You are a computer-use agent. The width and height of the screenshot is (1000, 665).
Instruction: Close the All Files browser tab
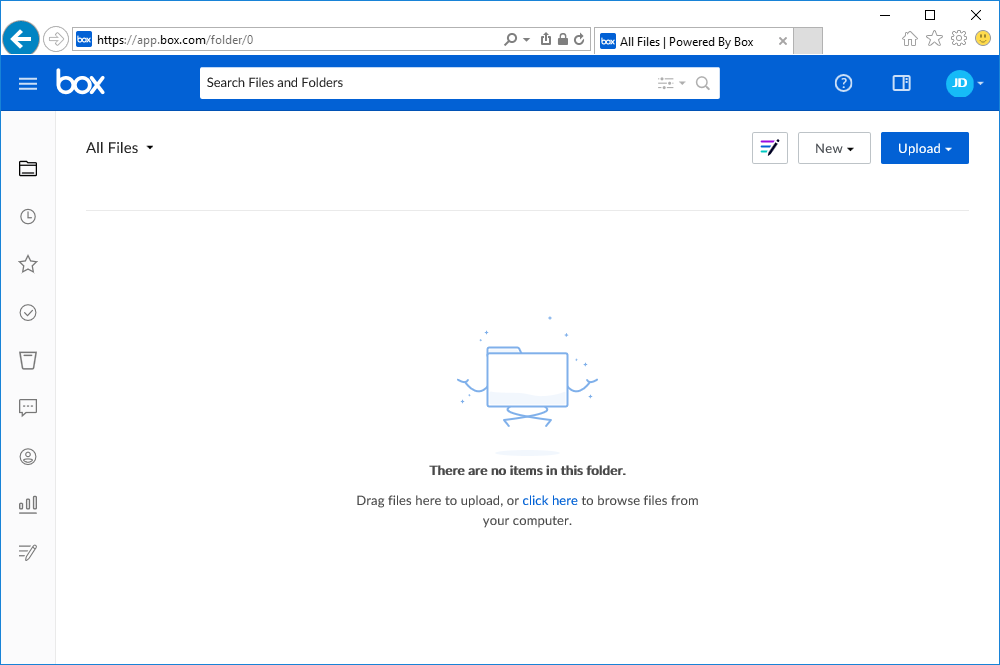(783, 41)
